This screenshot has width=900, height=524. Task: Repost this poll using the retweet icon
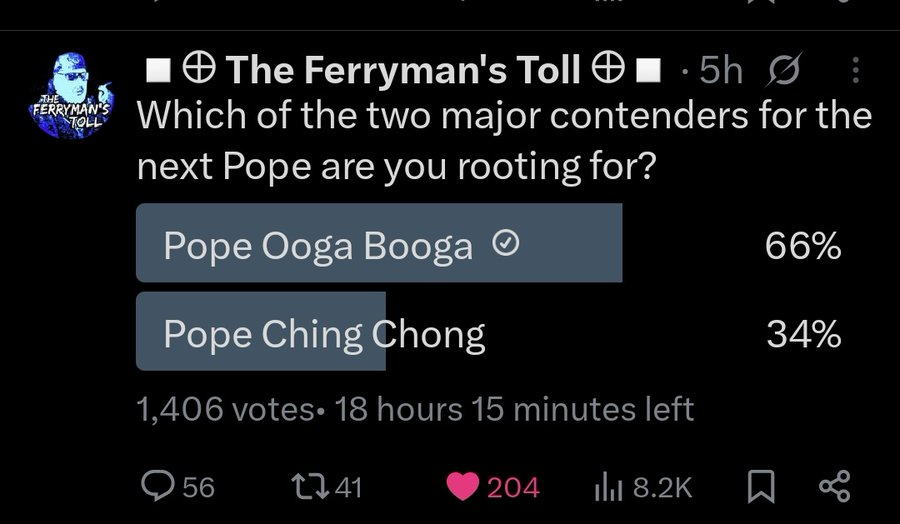pos(300,486)
